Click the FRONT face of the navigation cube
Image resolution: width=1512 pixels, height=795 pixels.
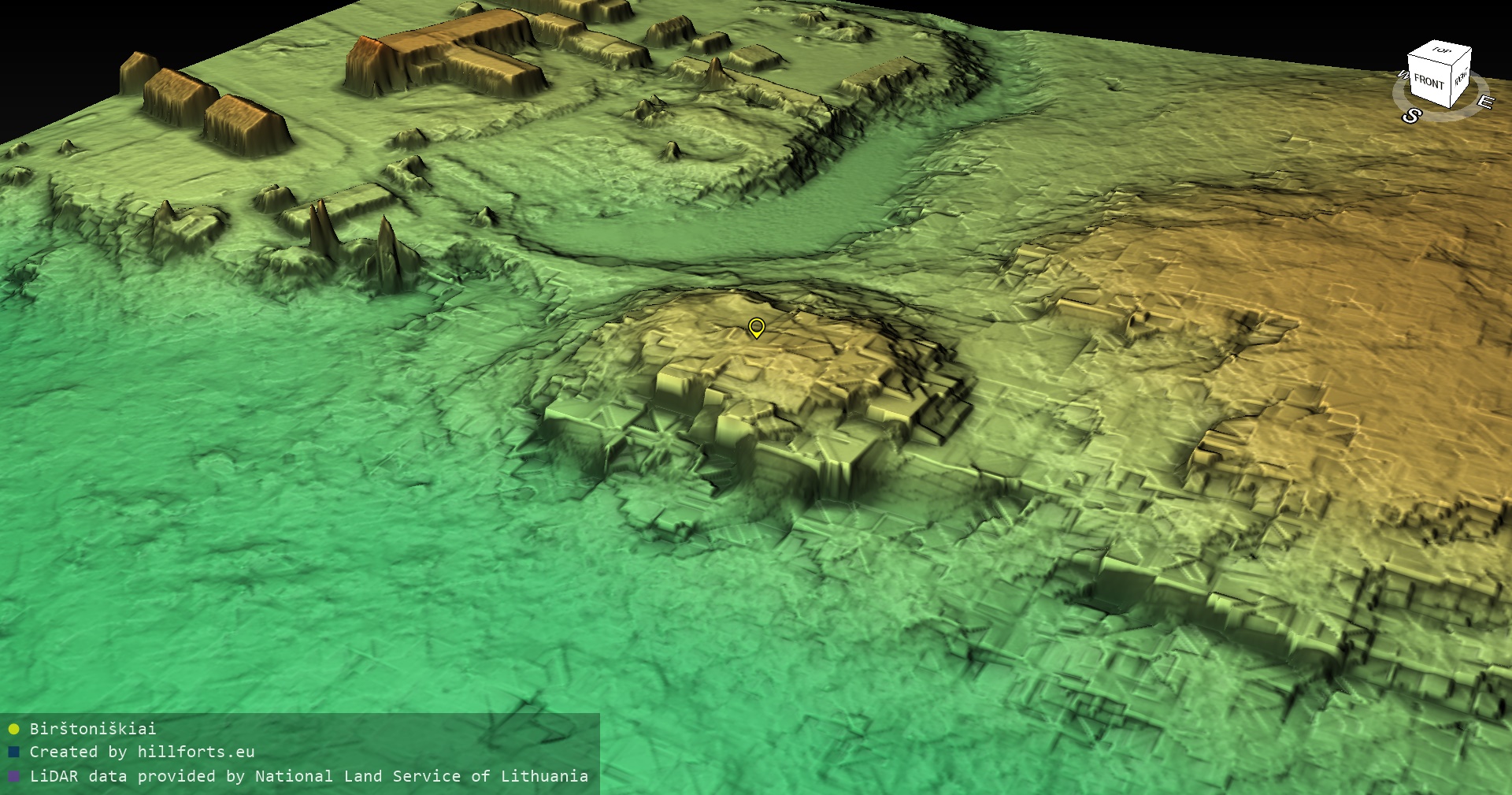[x=1428, y=81]
